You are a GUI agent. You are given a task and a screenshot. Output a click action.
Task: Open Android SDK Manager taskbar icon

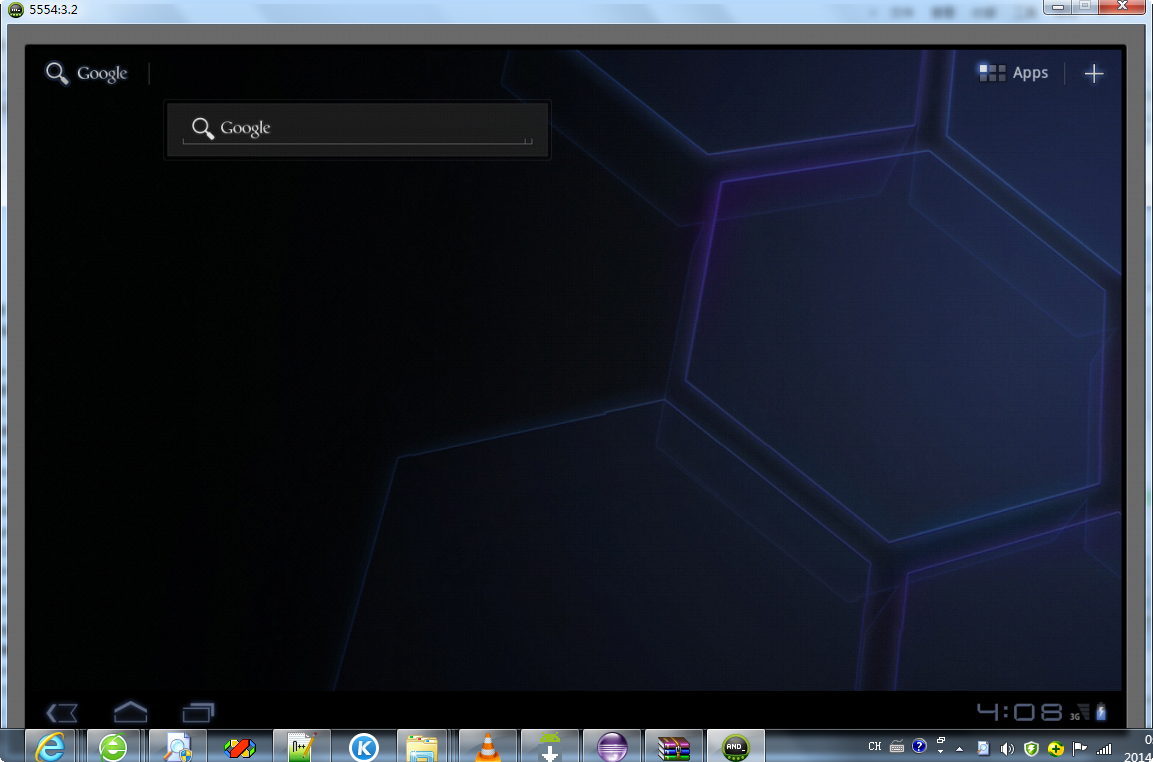coord(549,747)
